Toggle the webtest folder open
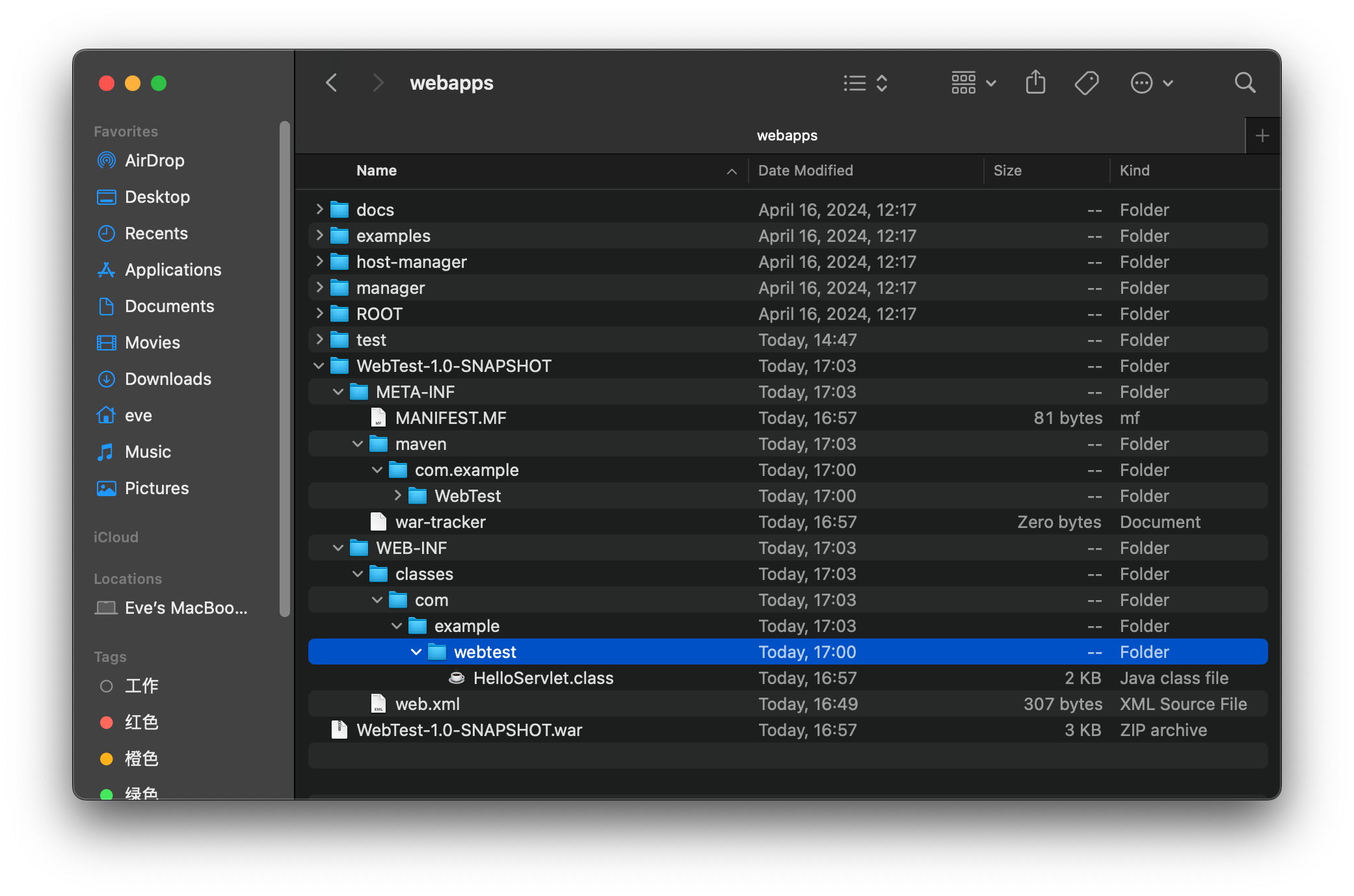The height and width of the screenshot is (896, 1354). (414, 651)
